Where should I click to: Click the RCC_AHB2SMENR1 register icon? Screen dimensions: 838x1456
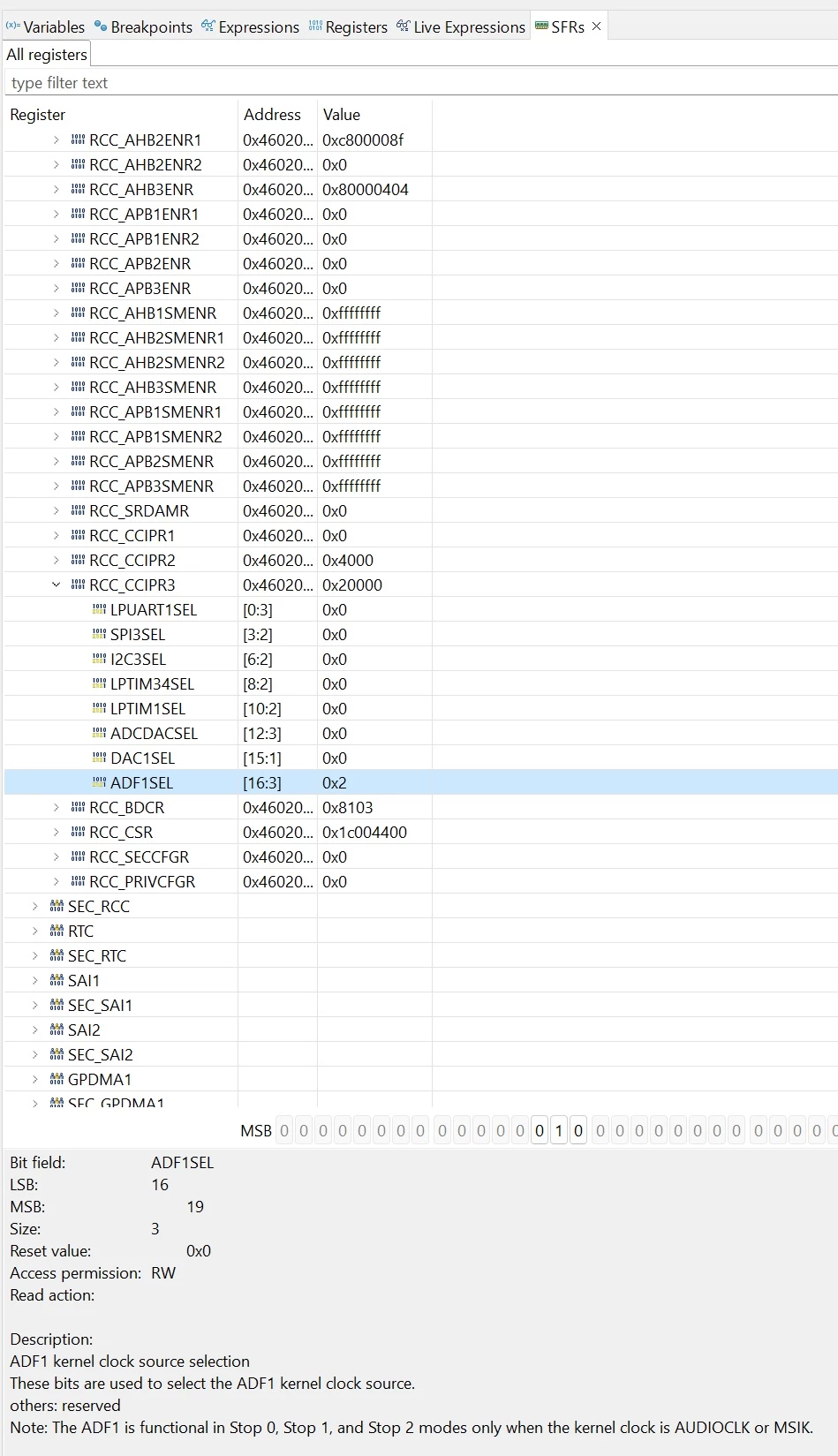78,337
